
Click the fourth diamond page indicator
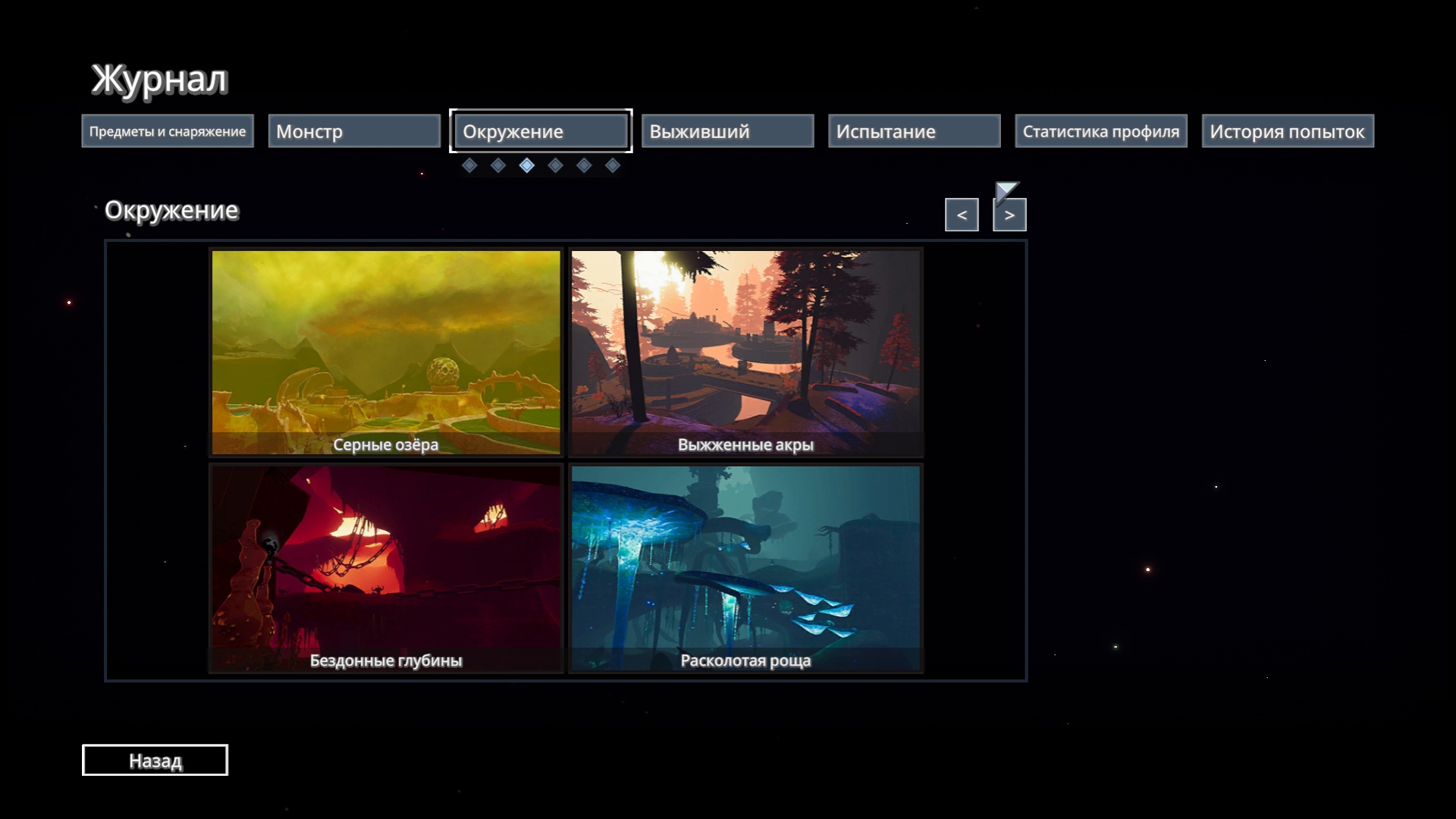(556, 165)
